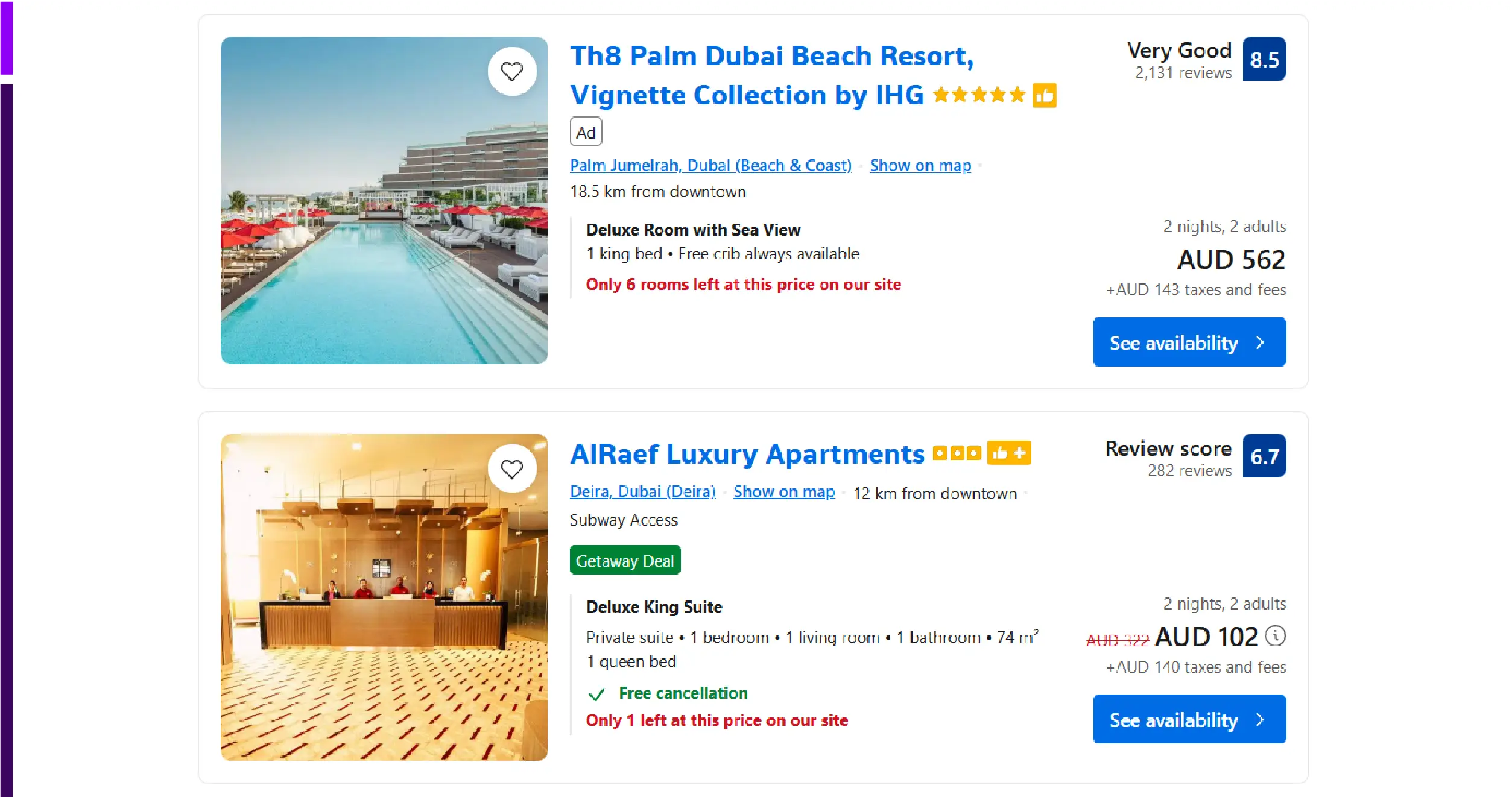Viewport: 1512px width, 797px height.
Task: Click See availability for Th8 Palm resort
Action: tap(1189, 342)
